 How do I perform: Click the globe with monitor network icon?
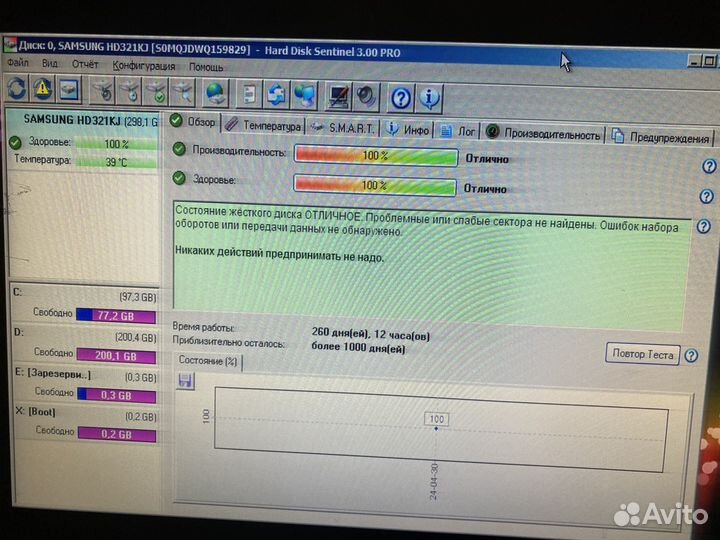pos(304,95)
